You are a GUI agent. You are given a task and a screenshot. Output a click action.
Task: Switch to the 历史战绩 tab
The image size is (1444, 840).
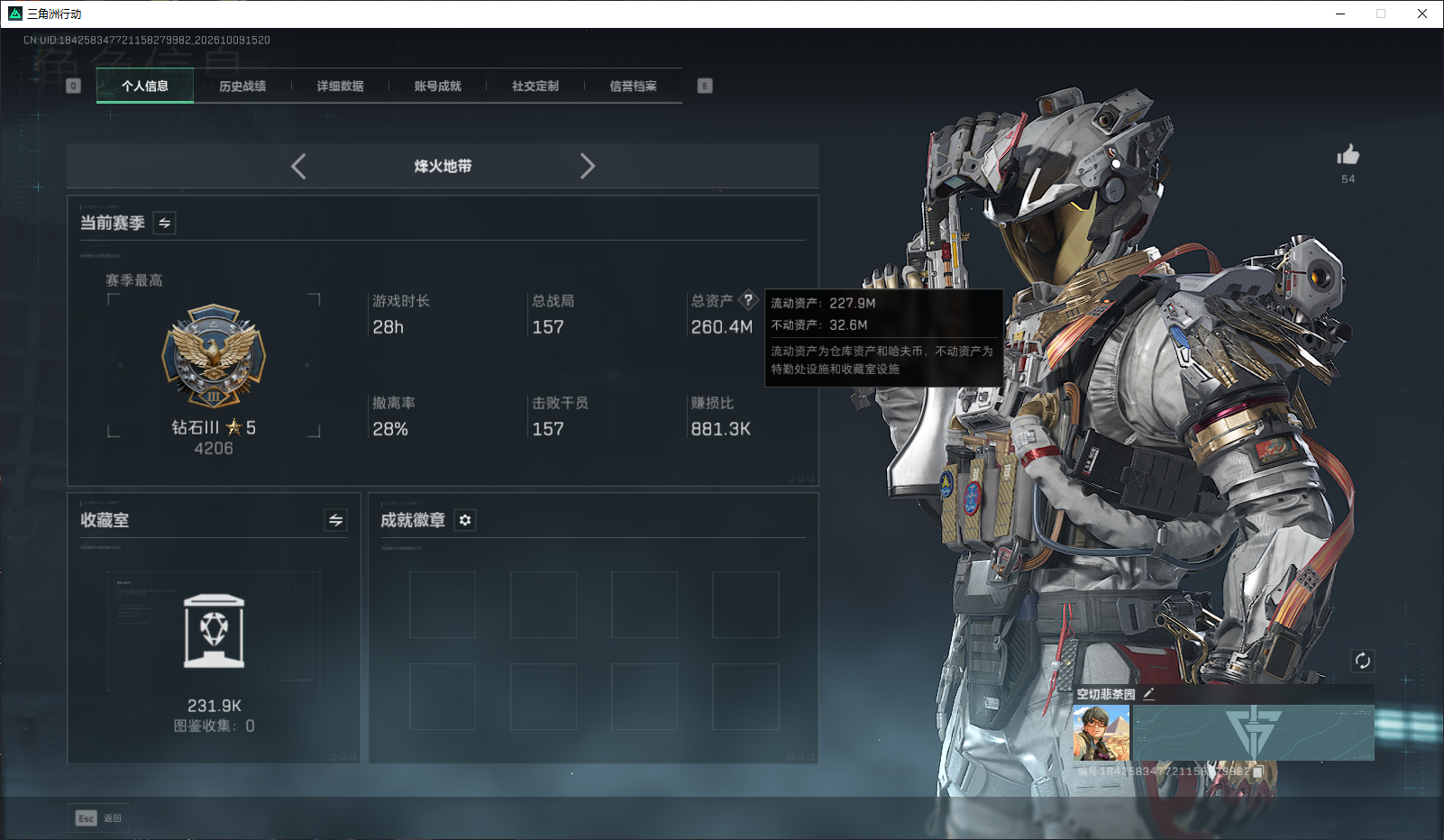[x=242, y=86]
